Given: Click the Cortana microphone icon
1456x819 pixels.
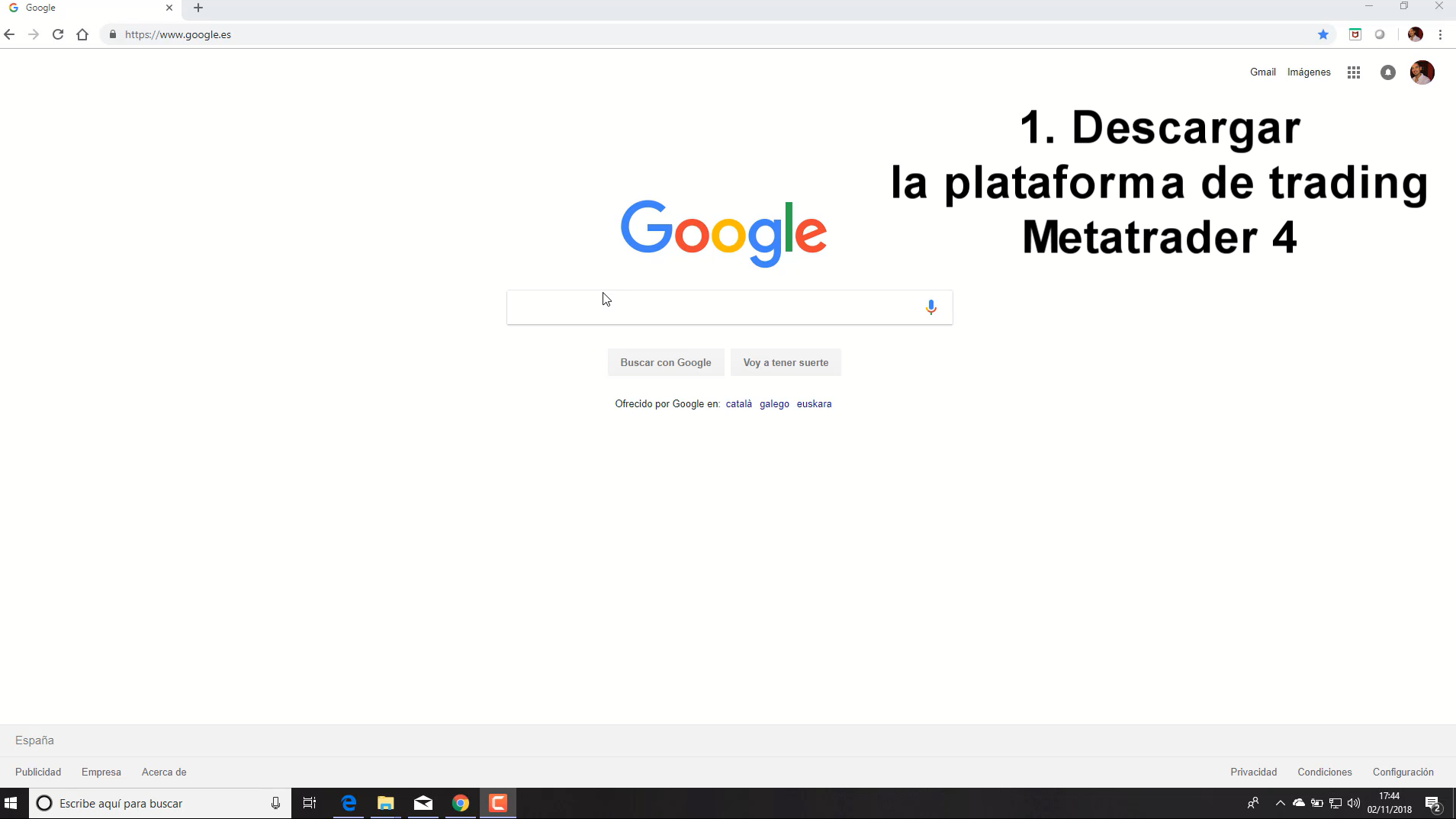Looking at the screenshot, I should [275, 803].
